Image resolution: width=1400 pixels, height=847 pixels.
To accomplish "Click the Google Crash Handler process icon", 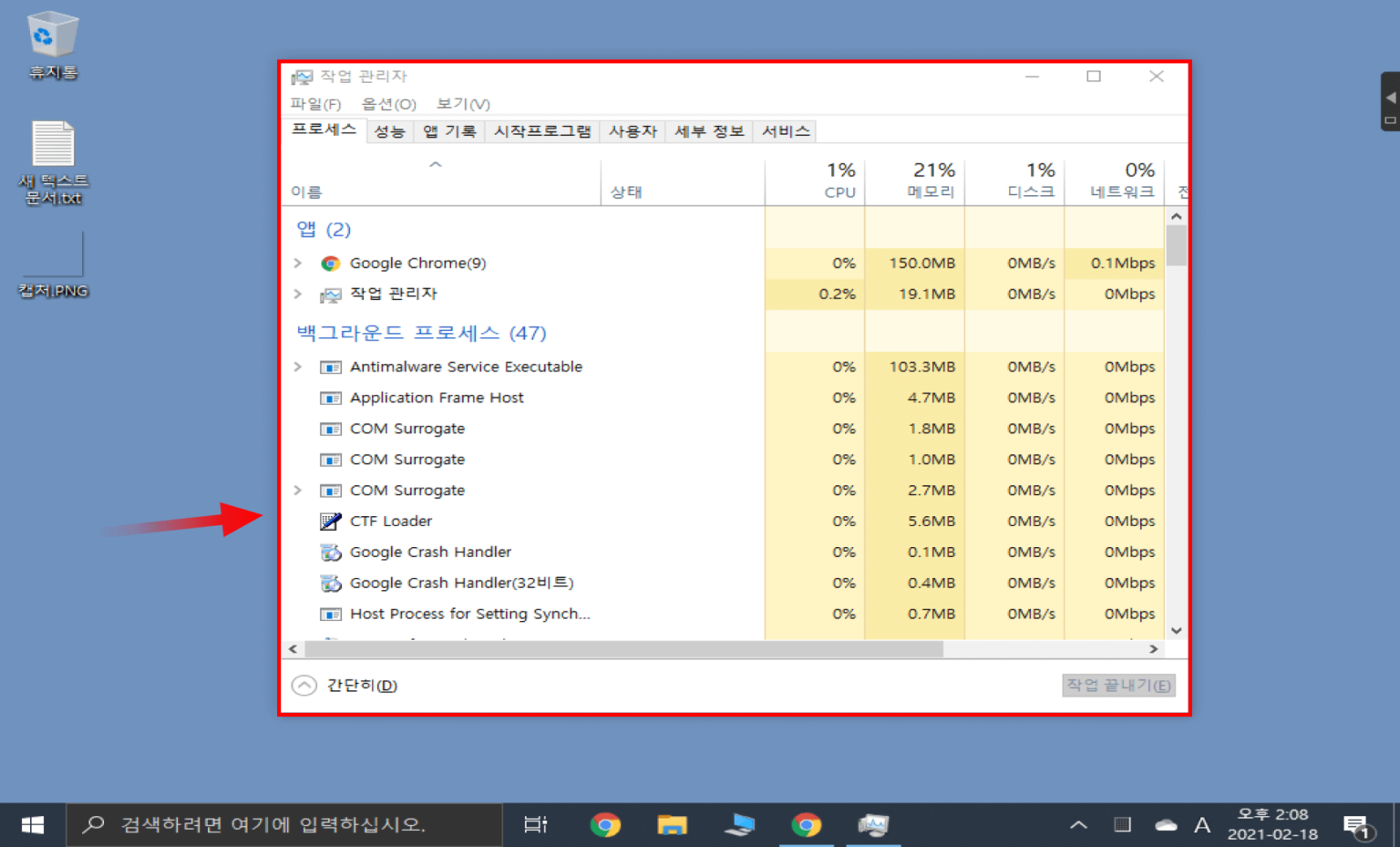I will 329,552.
